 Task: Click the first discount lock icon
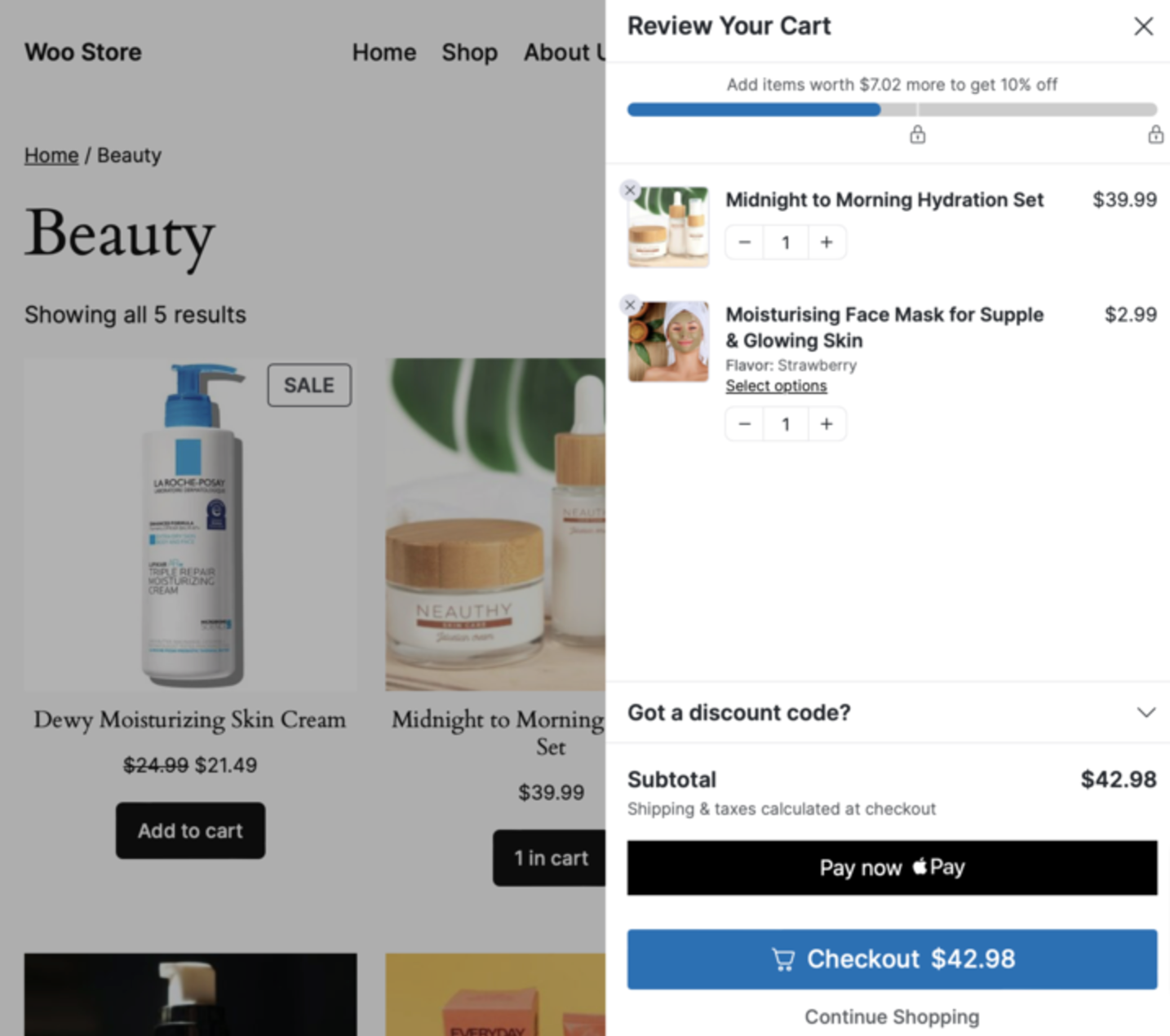click(x=917, y=135)
